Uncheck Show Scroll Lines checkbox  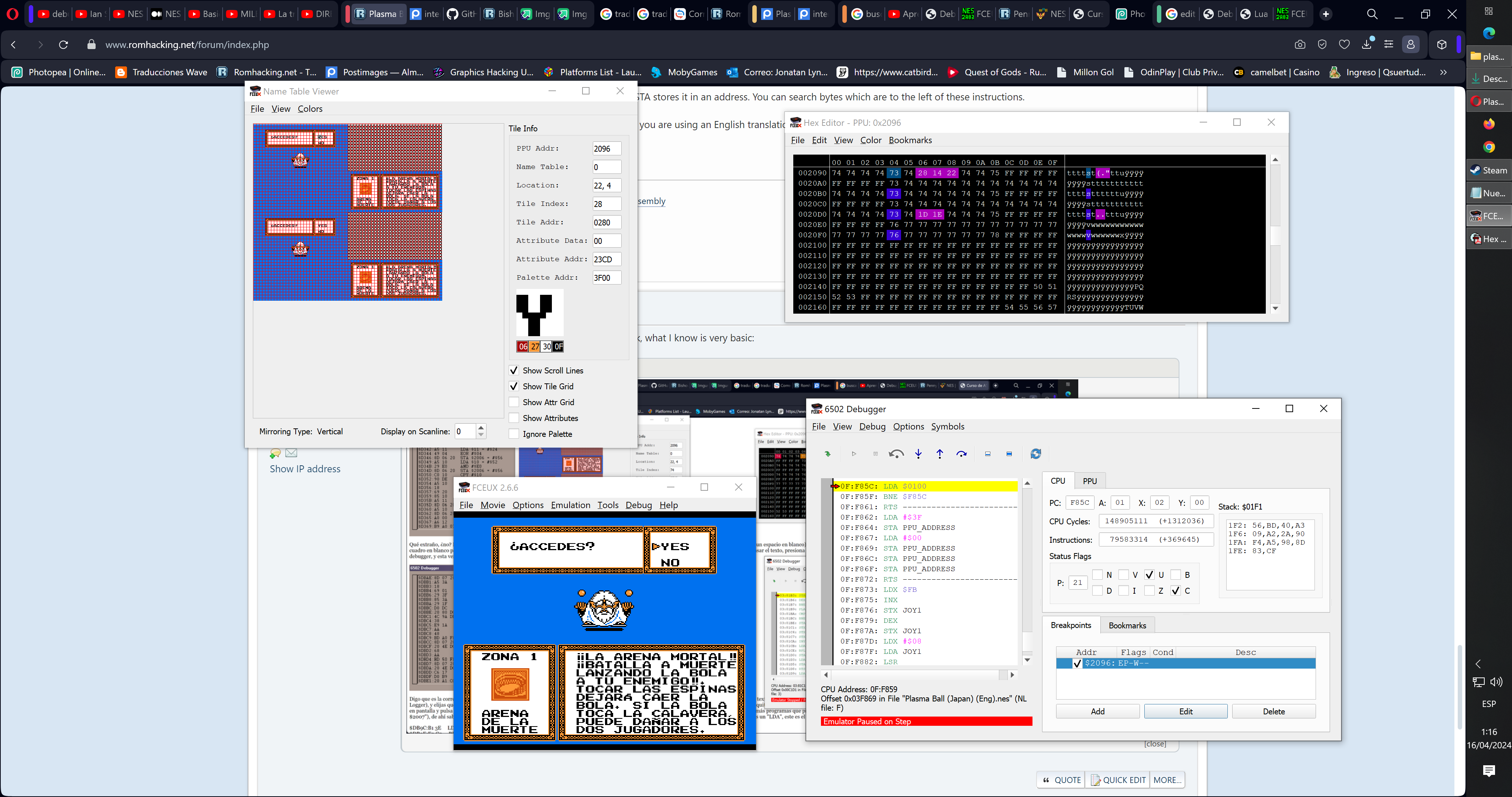point(513,370)
